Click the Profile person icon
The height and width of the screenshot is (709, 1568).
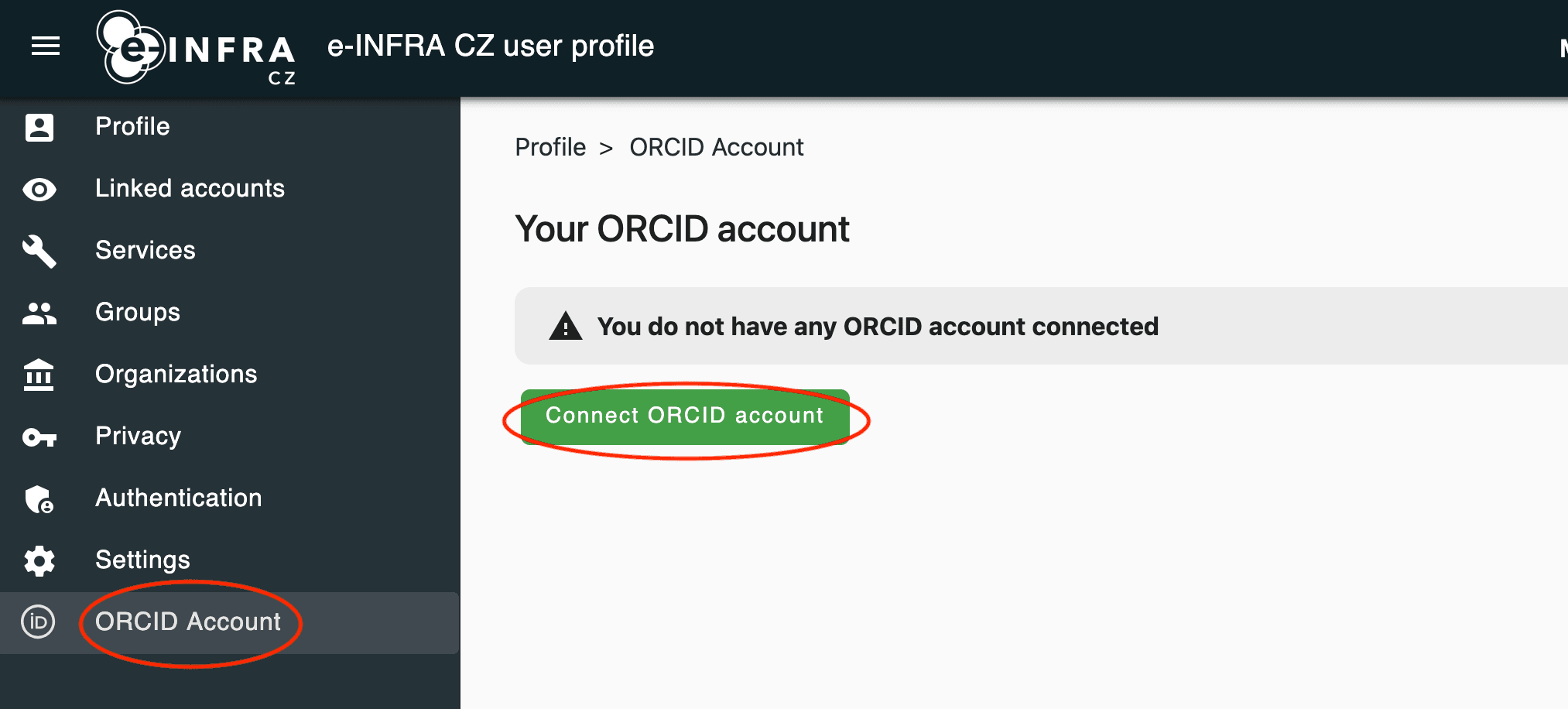(39, 127)
